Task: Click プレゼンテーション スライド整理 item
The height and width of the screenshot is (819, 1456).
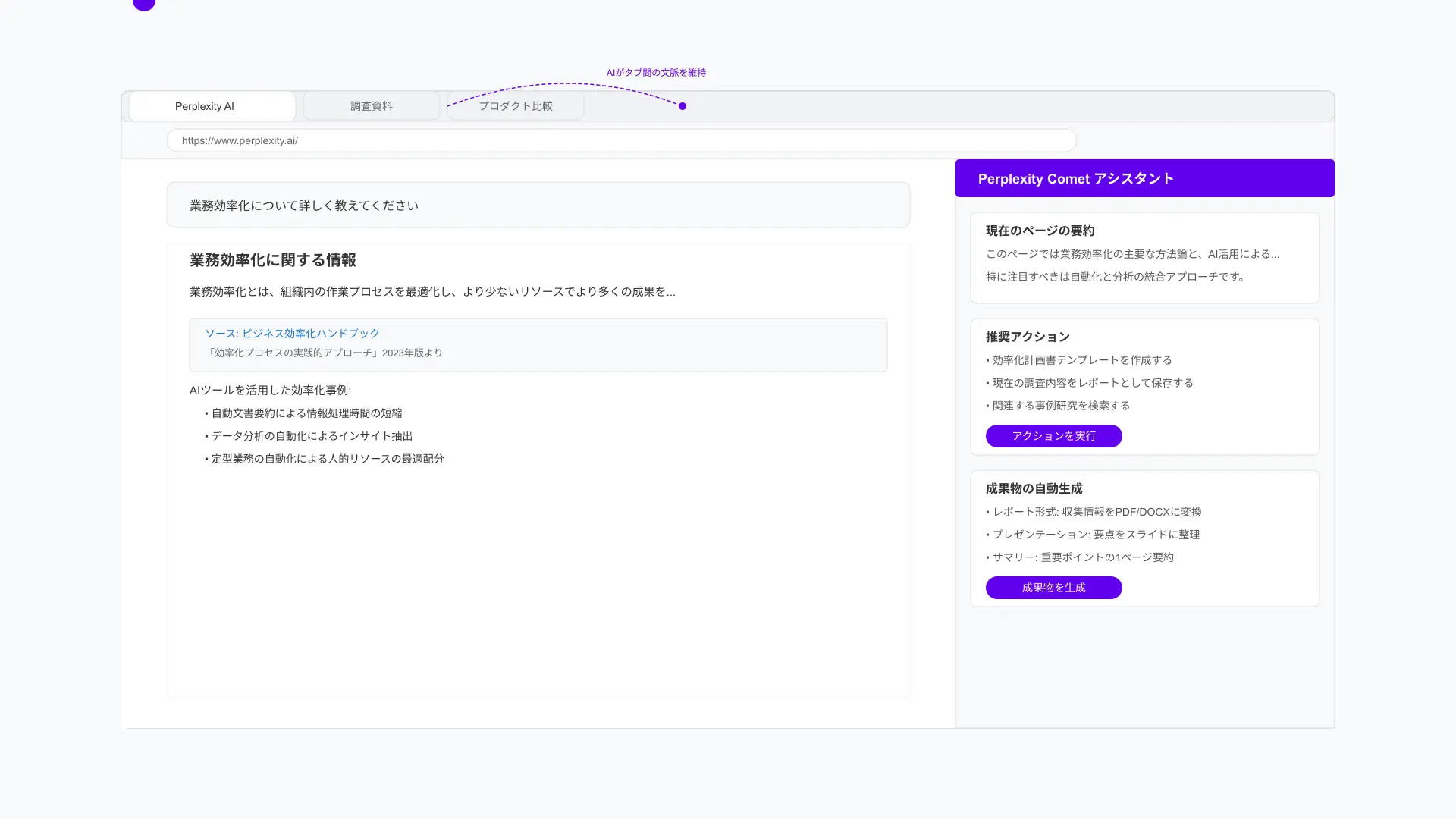Action: coord(1093,535)
